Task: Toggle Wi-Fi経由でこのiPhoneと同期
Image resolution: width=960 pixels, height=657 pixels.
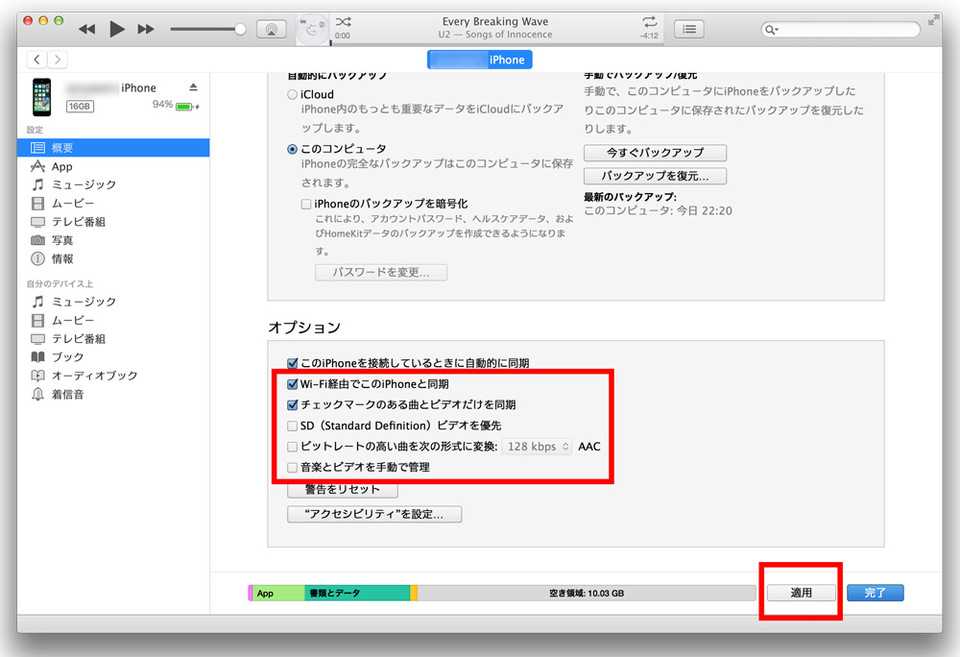Action: point(293,385)
